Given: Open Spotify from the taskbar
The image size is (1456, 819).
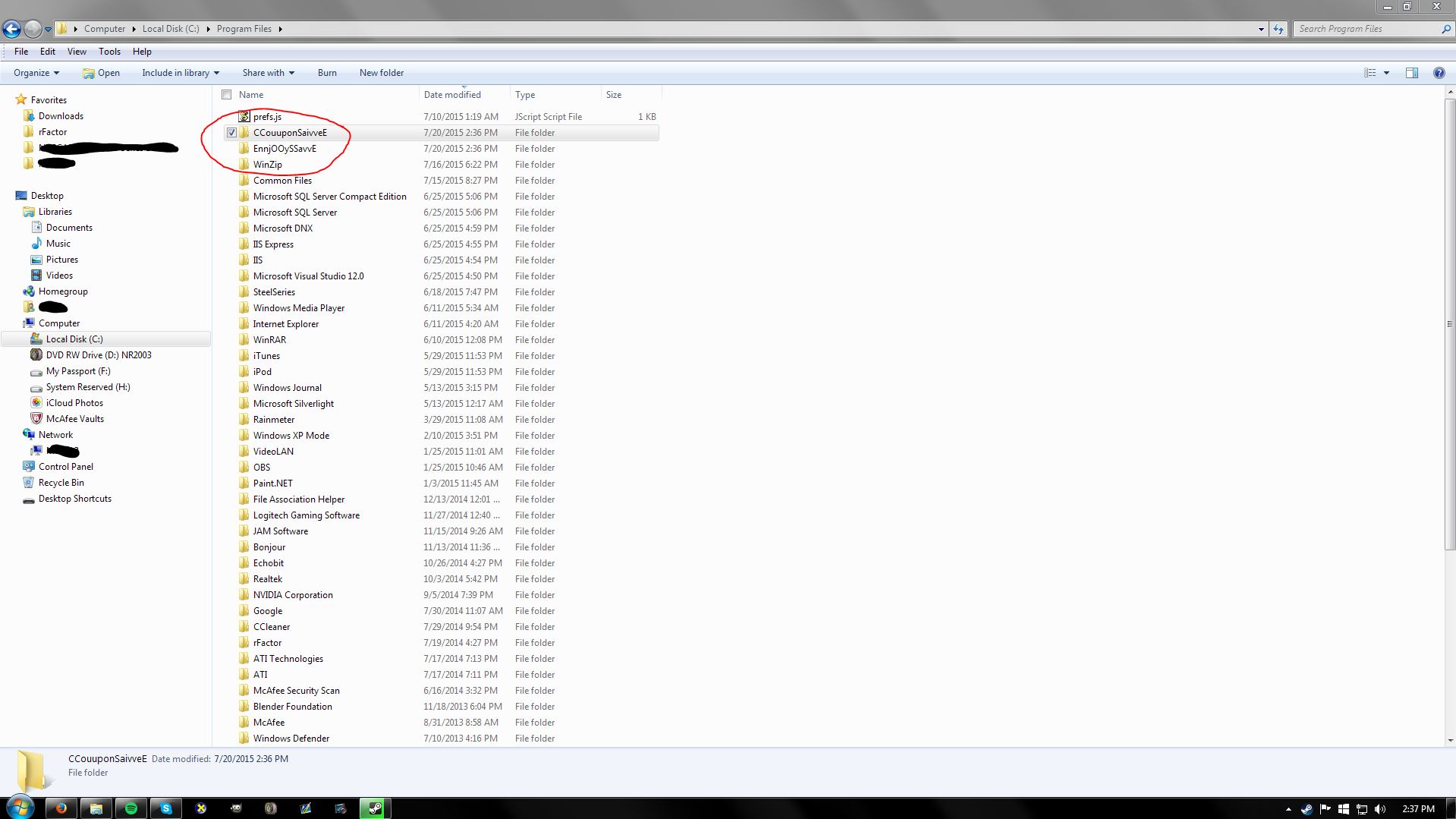Looking at the screenshot, I should pyautogui.click(x=131, y=808).
